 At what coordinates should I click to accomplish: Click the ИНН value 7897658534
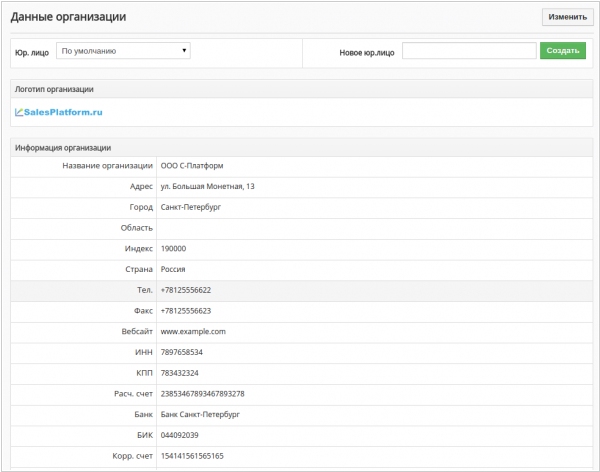point(181,352)
